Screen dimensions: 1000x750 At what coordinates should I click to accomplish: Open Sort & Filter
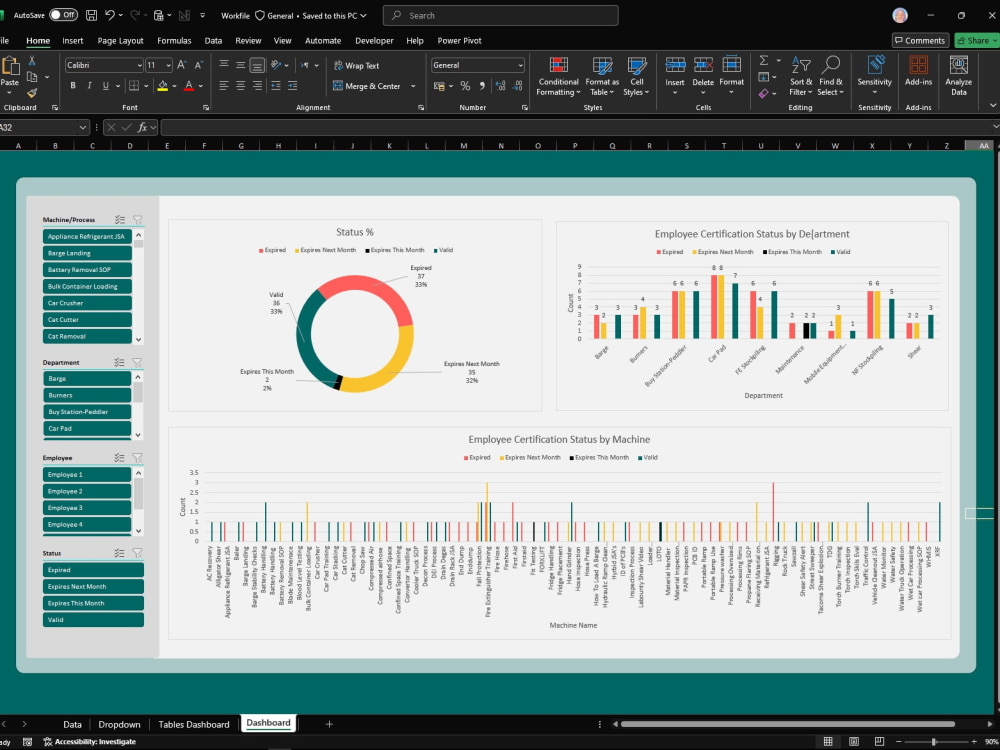801,77
